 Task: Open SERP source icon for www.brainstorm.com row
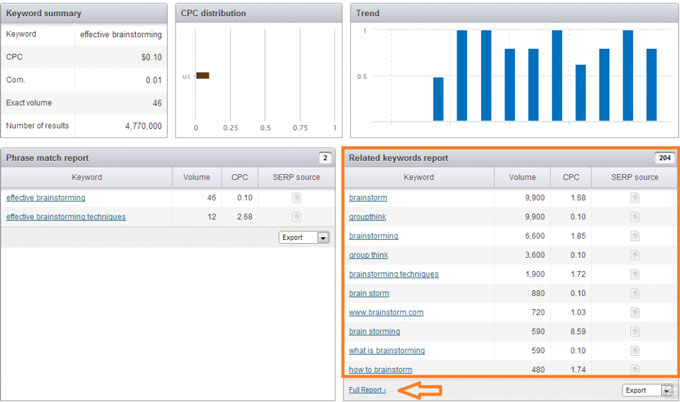[x=634, y=313]
